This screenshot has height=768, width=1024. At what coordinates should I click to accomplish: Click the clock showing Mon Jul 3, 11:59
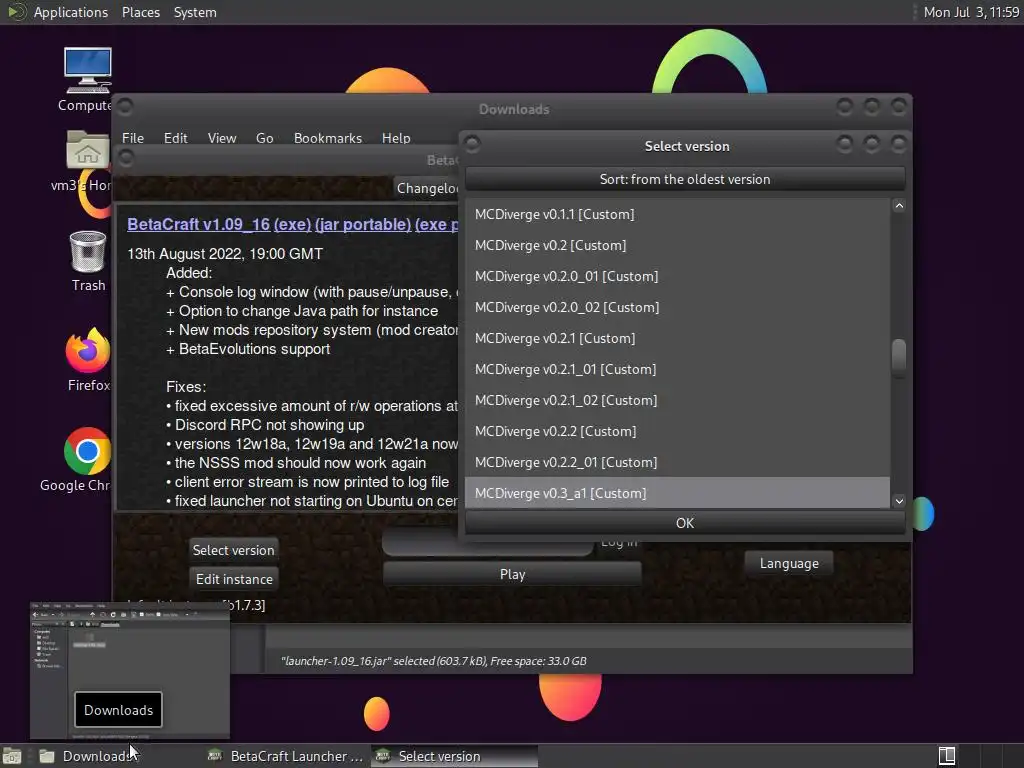[971, 12]
